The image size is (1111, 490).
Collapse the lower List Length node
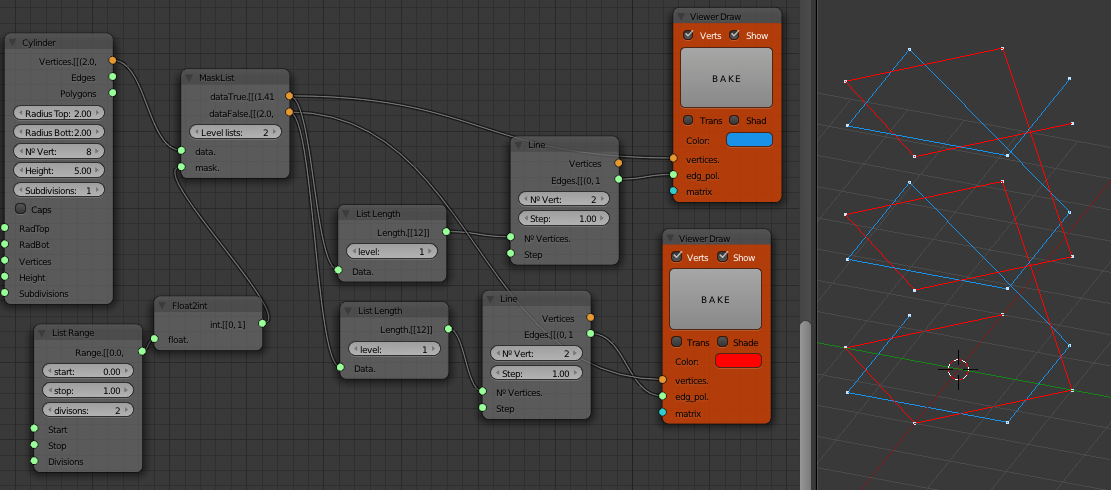349,311
